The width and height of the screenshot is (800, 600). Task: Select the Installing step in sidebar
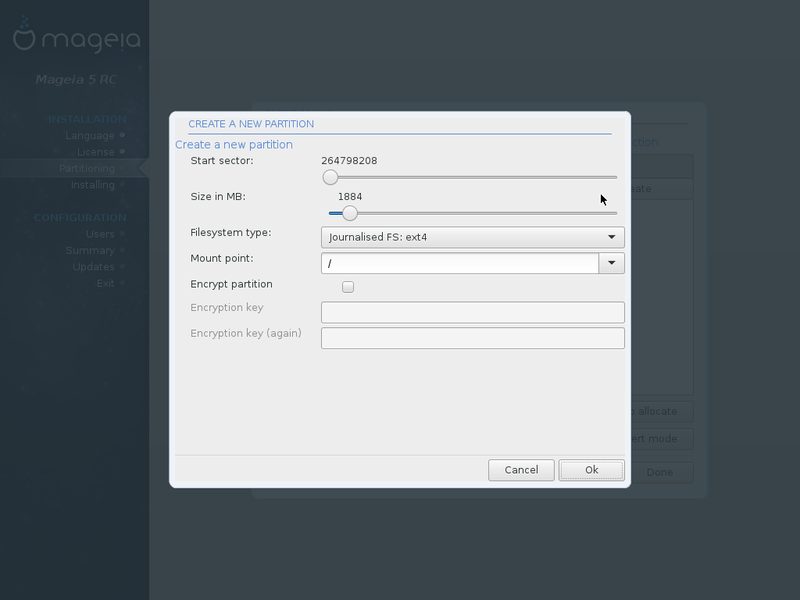pos(92,185)
